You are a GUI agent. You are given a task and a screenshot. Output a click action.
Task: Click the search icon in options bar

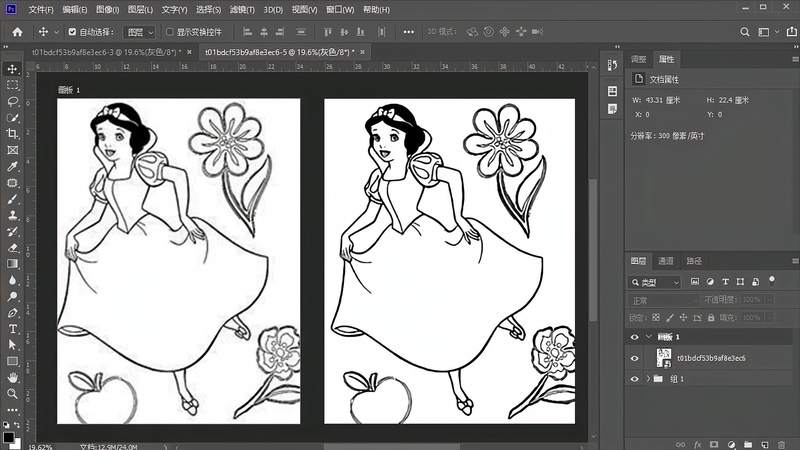pos(745,32)
